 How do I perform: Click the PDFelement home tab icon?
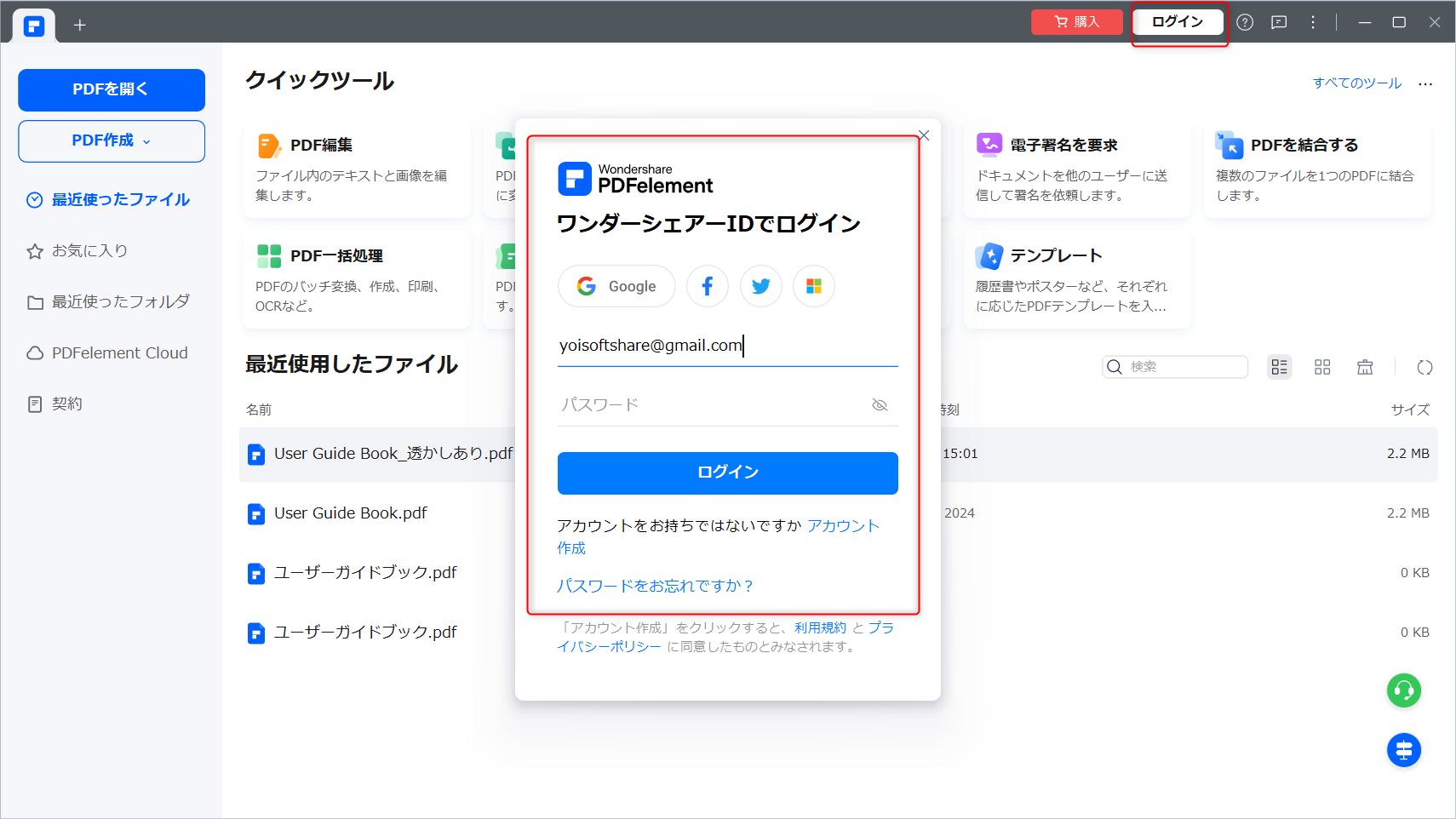34,26
